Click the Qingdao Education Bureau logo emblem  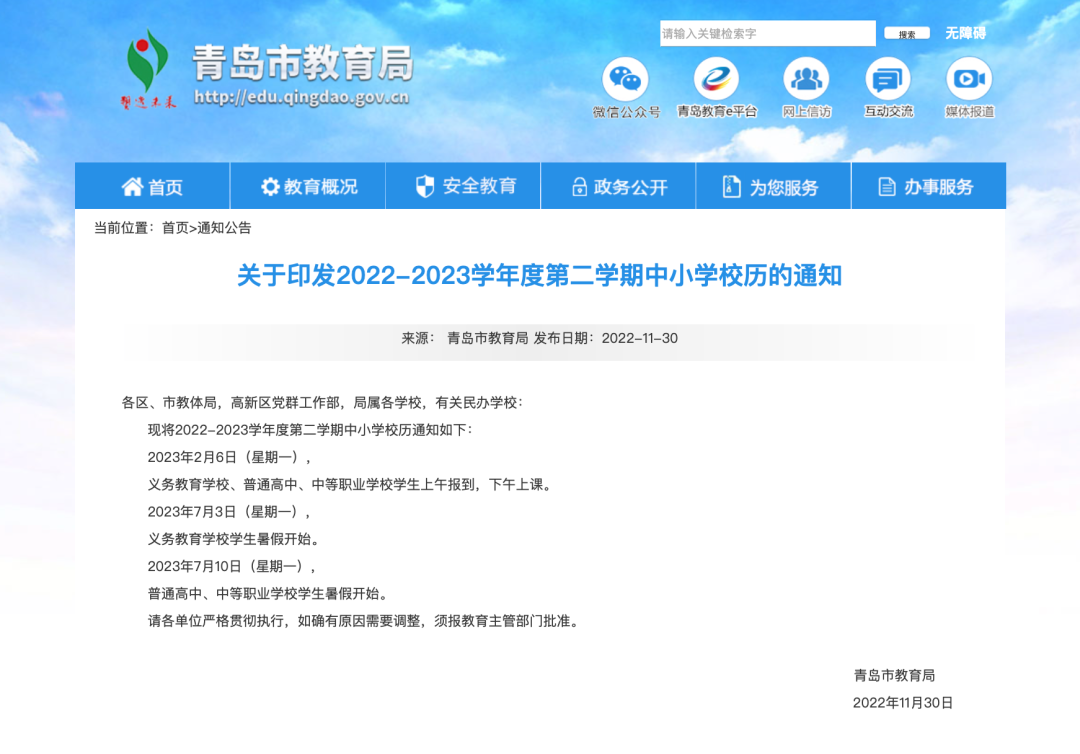(147, 67)
